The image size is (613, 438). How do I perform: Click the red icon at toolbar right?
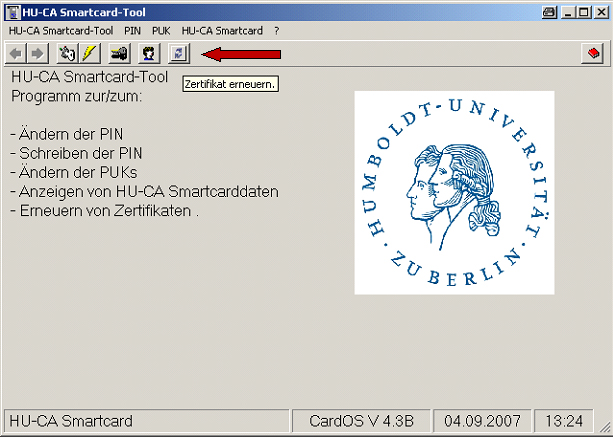(x=593, y=53)
